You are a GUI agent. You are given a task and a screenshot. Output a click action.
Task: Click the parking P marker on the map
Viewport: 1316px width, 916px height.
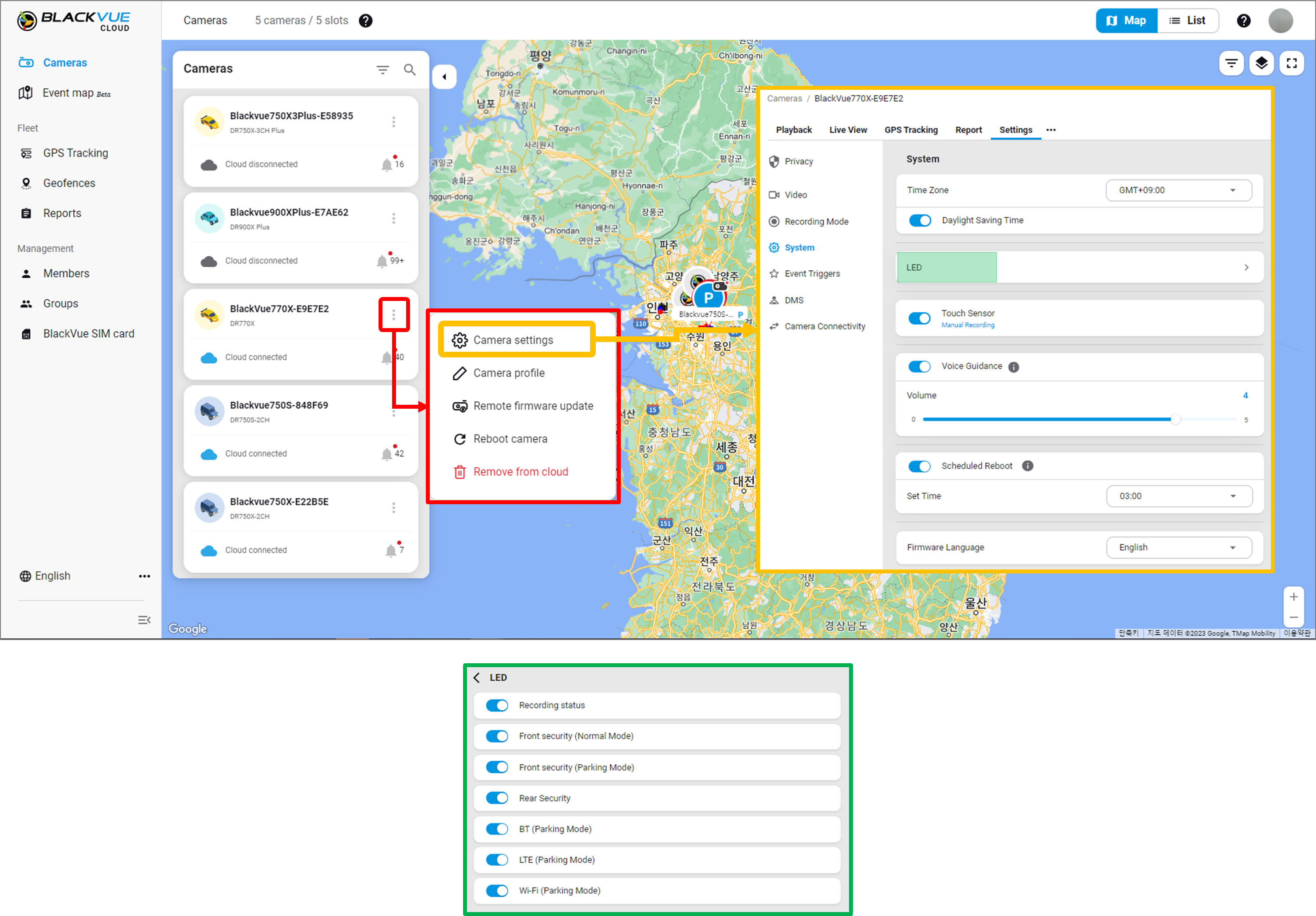pos(708,297)
